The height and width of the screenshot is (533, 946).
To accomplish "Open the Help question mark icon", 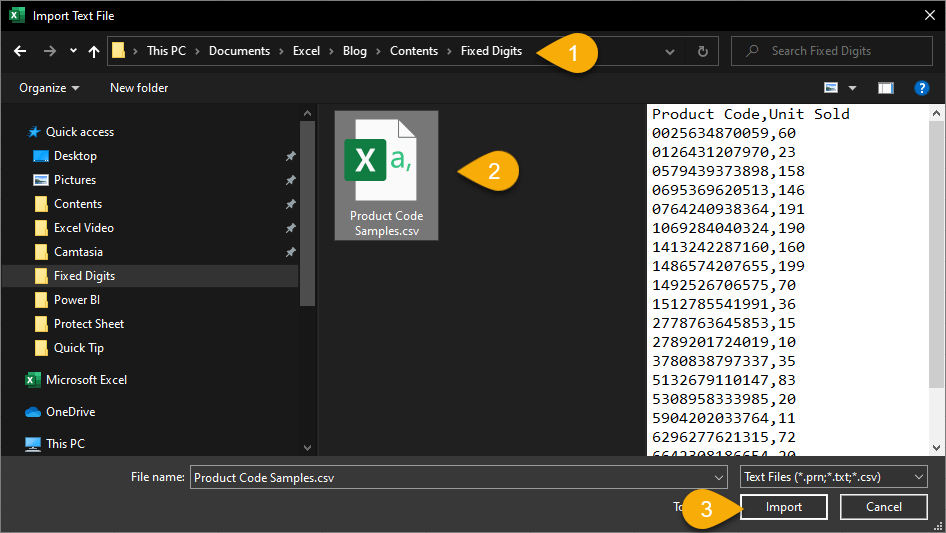I will point(922,88).
